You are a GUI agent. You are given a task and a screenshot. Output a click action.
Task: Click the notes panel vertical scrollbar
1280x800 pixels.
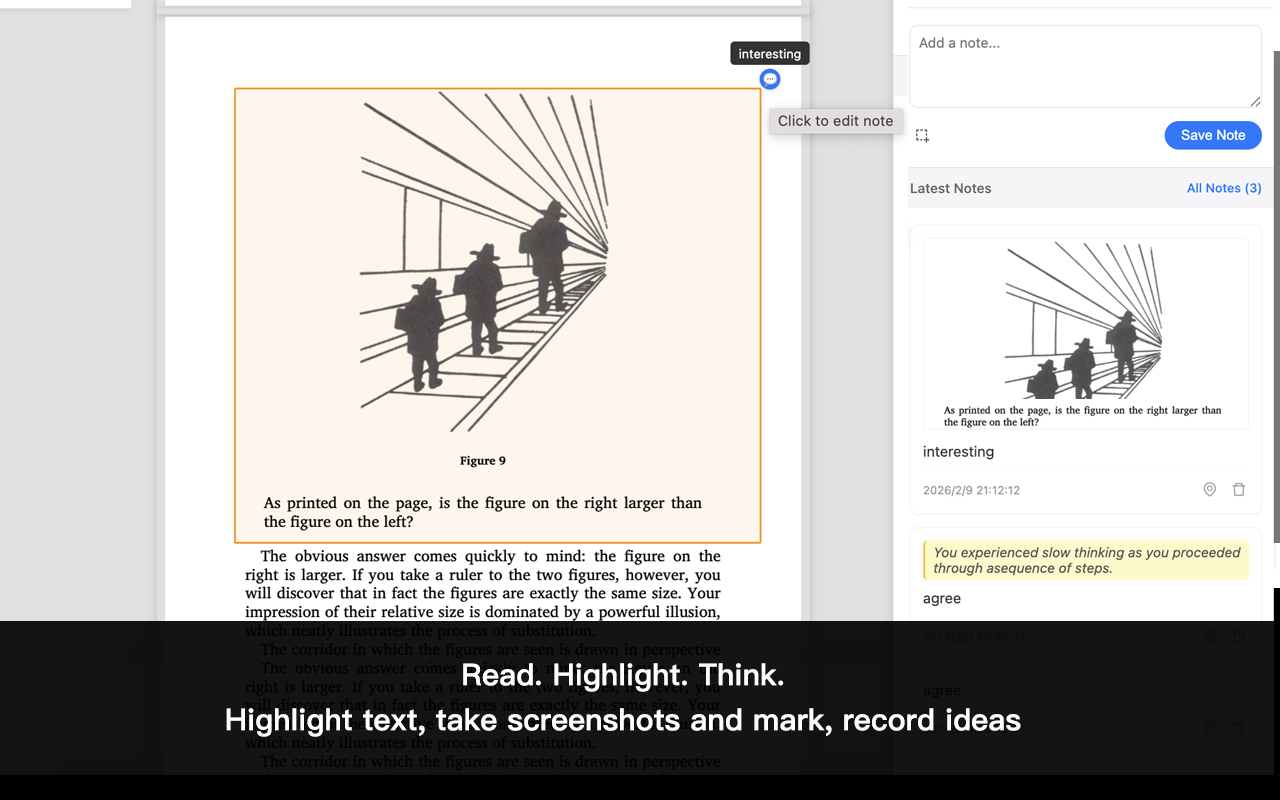click(x=1274, y=300)
